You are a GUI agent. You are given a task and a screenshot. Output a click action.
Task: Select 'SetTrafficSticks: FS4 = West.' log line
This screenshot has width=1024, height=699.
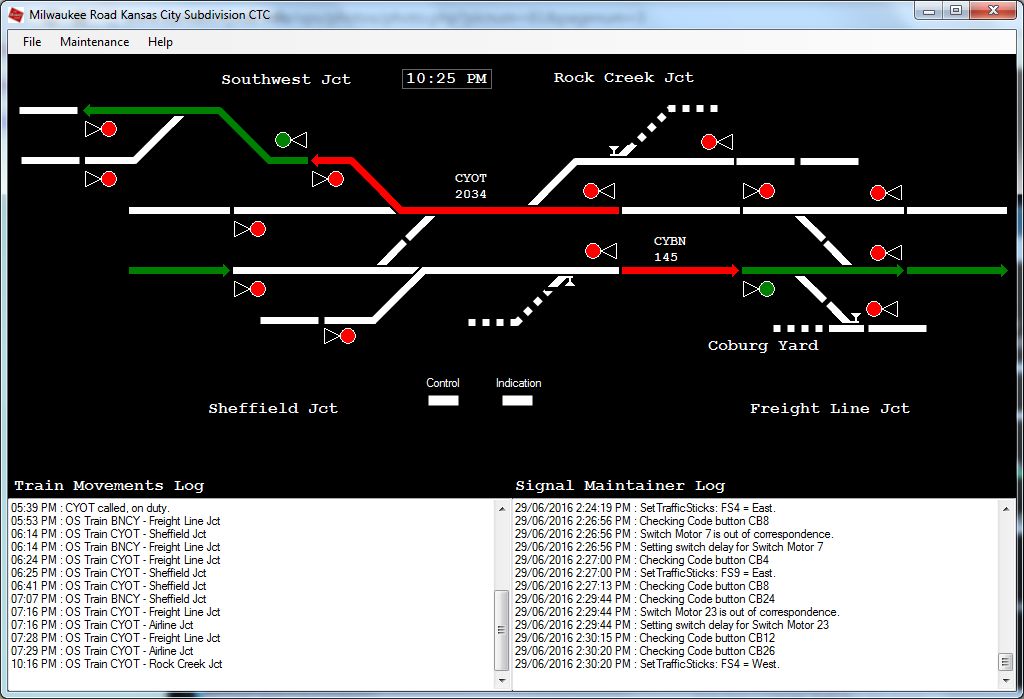coord(647,664)
